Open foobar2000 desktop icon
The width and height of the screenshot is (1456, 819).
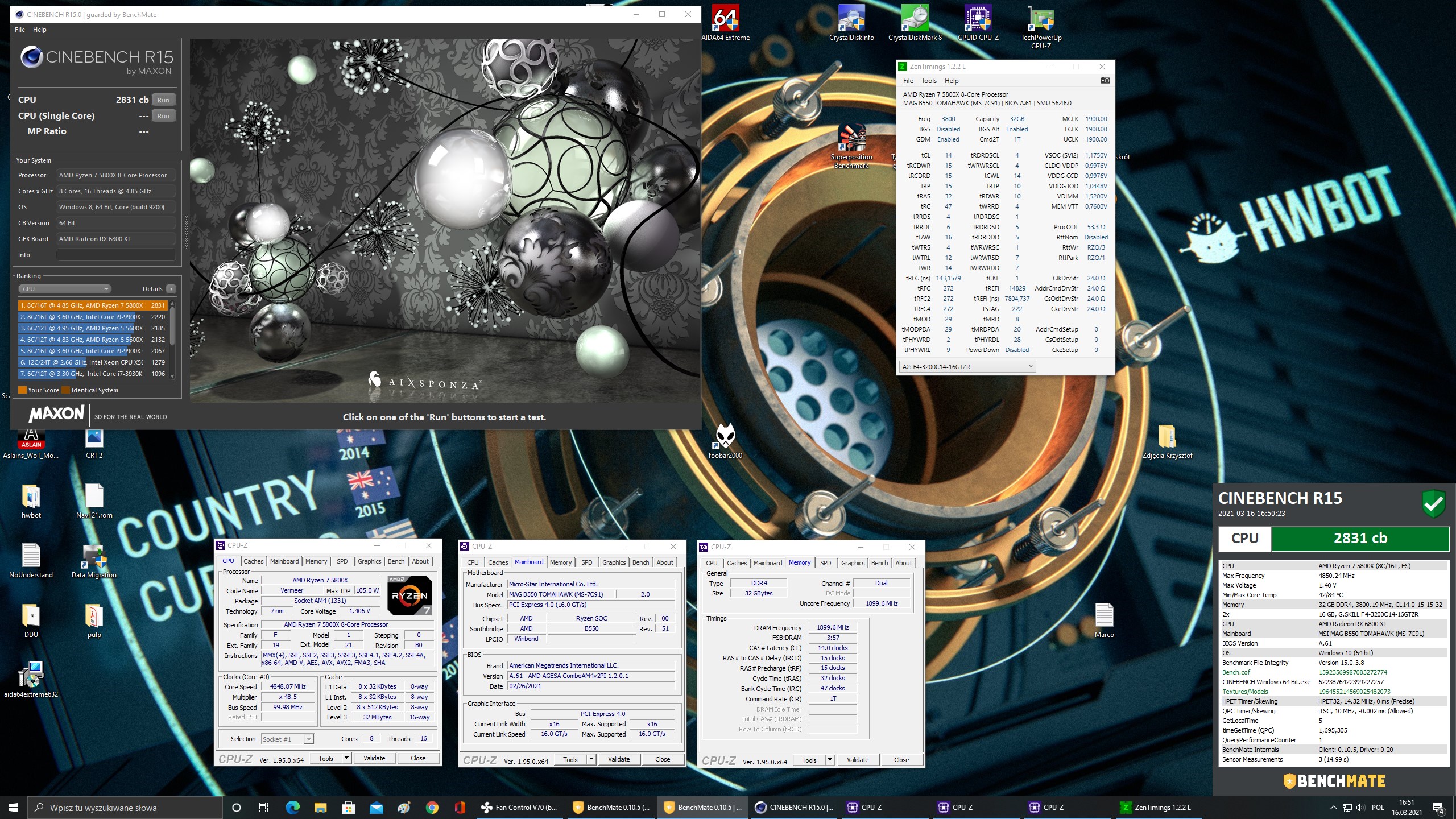725,441
